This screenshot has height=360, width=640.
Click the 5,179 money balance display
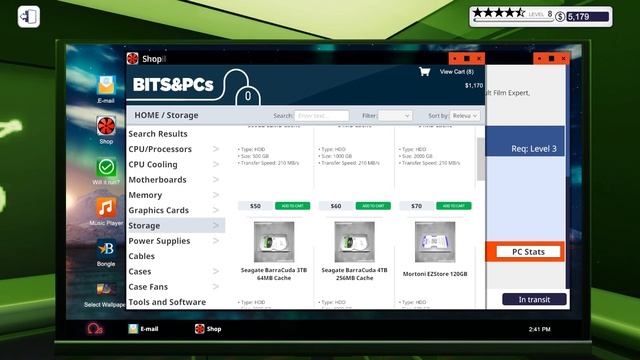588,17
